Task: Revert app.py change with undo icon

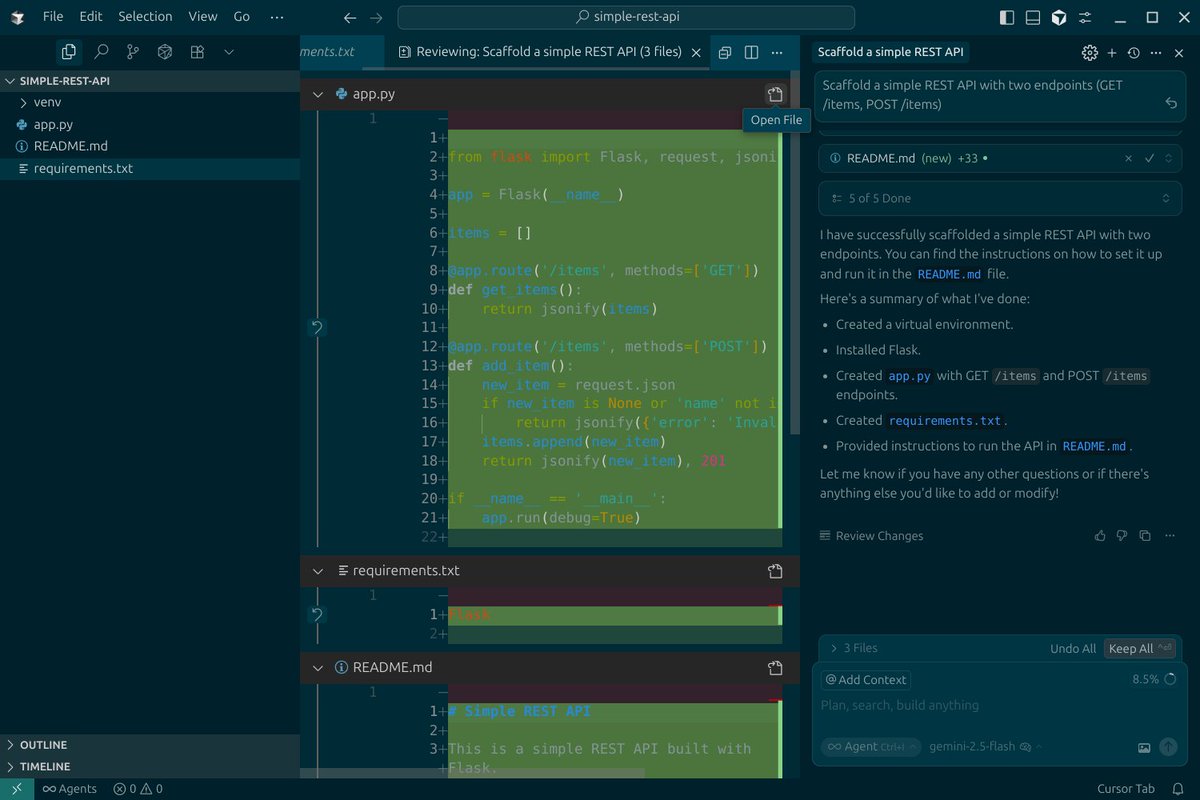Action: 317,327
